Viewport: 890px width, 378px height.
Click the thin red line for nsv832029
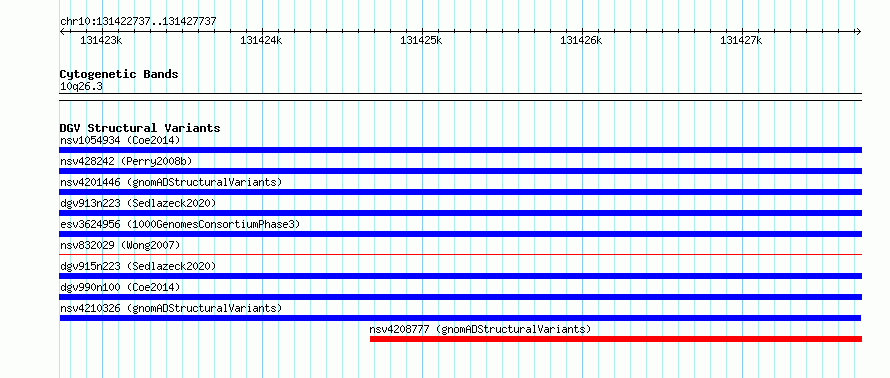pos(460,254)
